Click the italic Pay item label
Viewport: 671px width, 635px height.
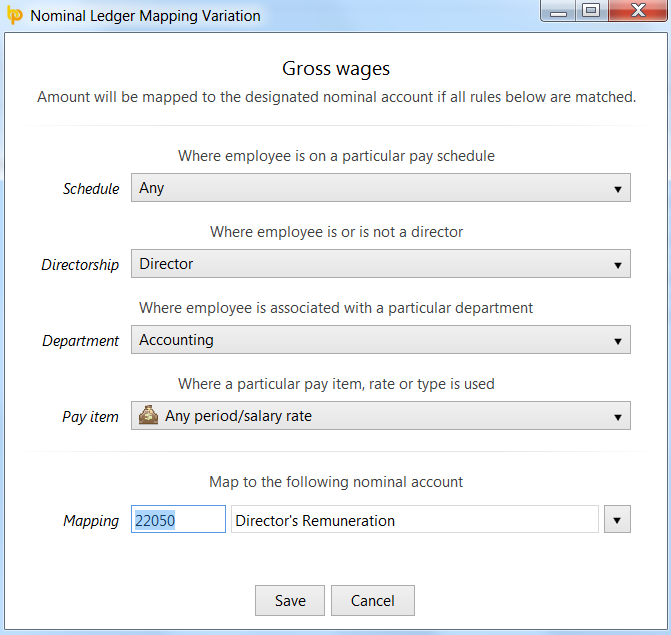(90, 417)
